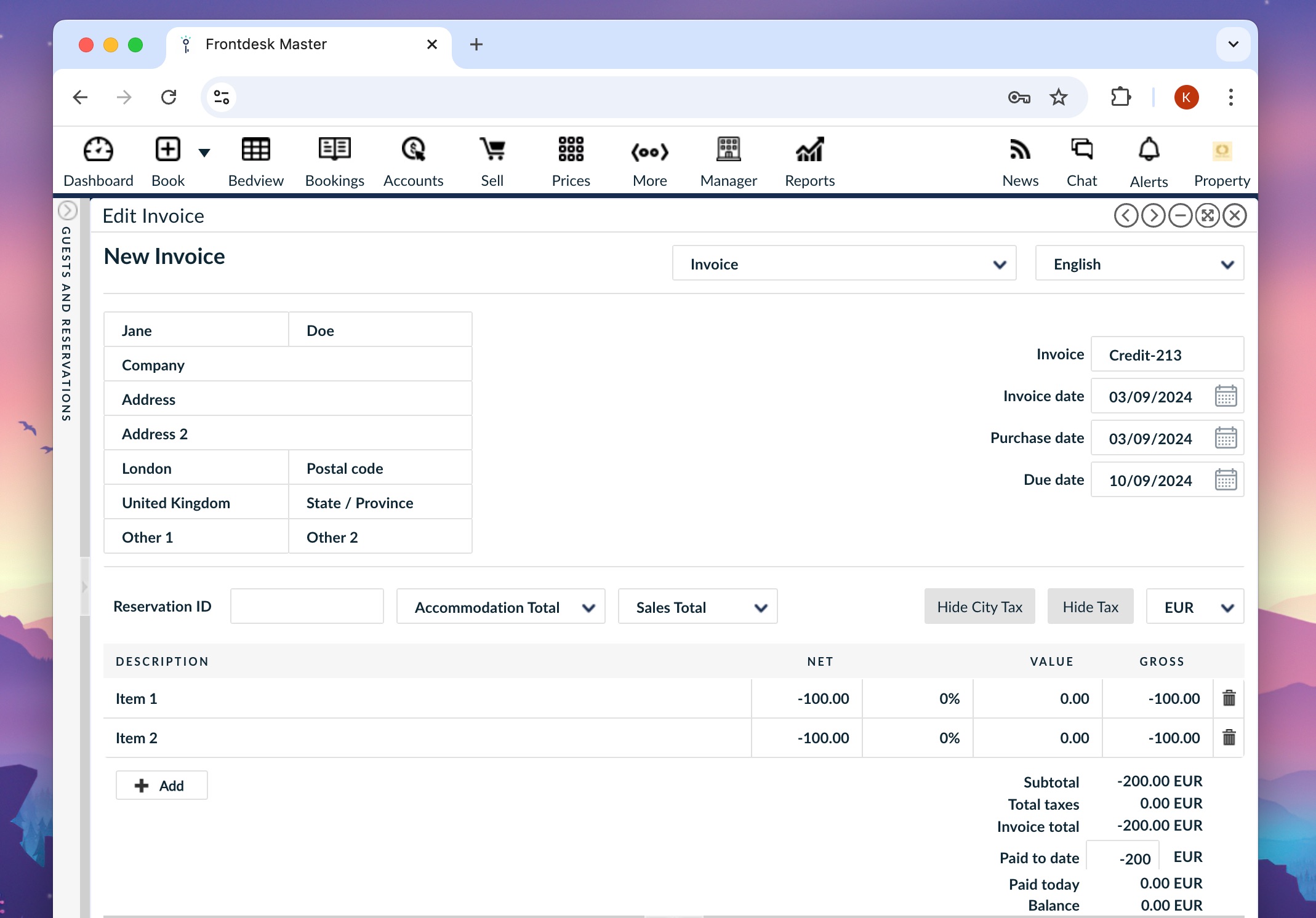Open browser extensions menu
Viewport: 1316px width, 918px height.
pos(1121,97)
